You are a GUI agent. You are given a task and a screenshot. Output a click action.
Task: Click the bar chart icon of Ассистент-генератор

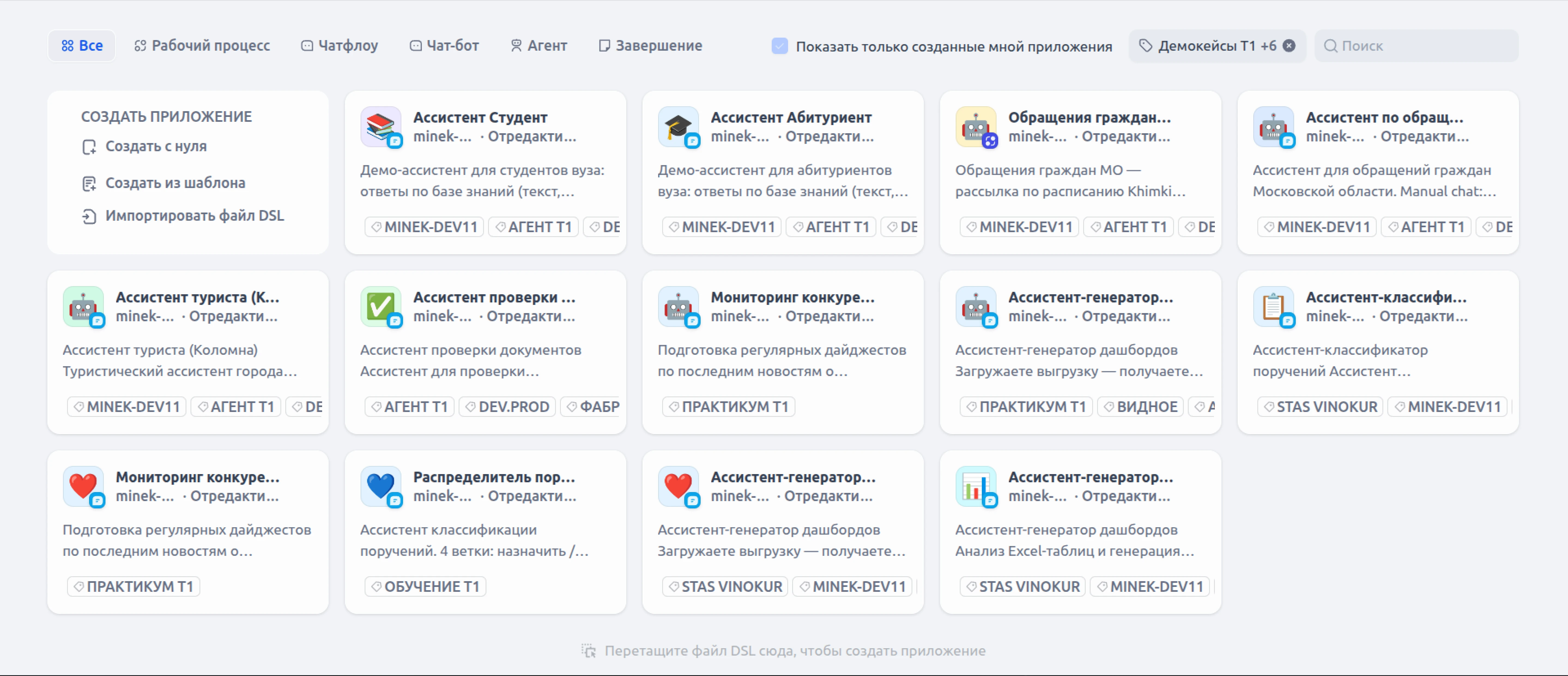point(976,486)
